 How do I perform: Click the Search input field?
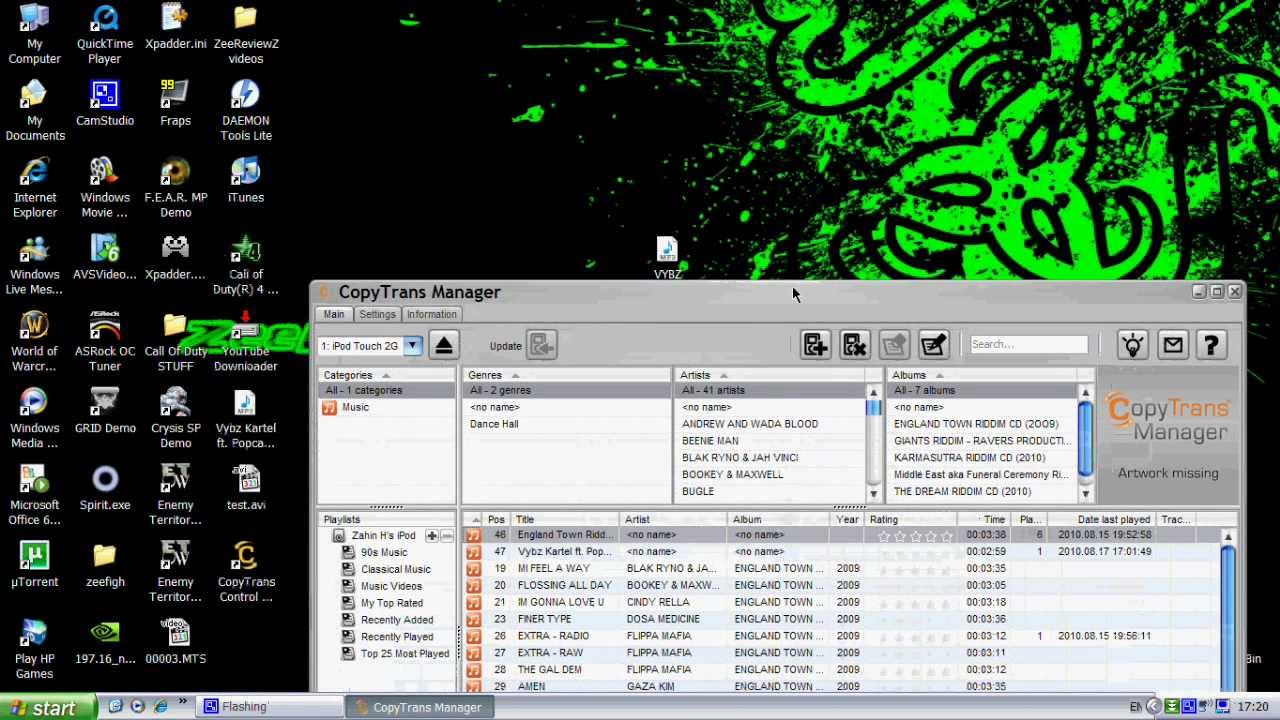(1028, 344)
